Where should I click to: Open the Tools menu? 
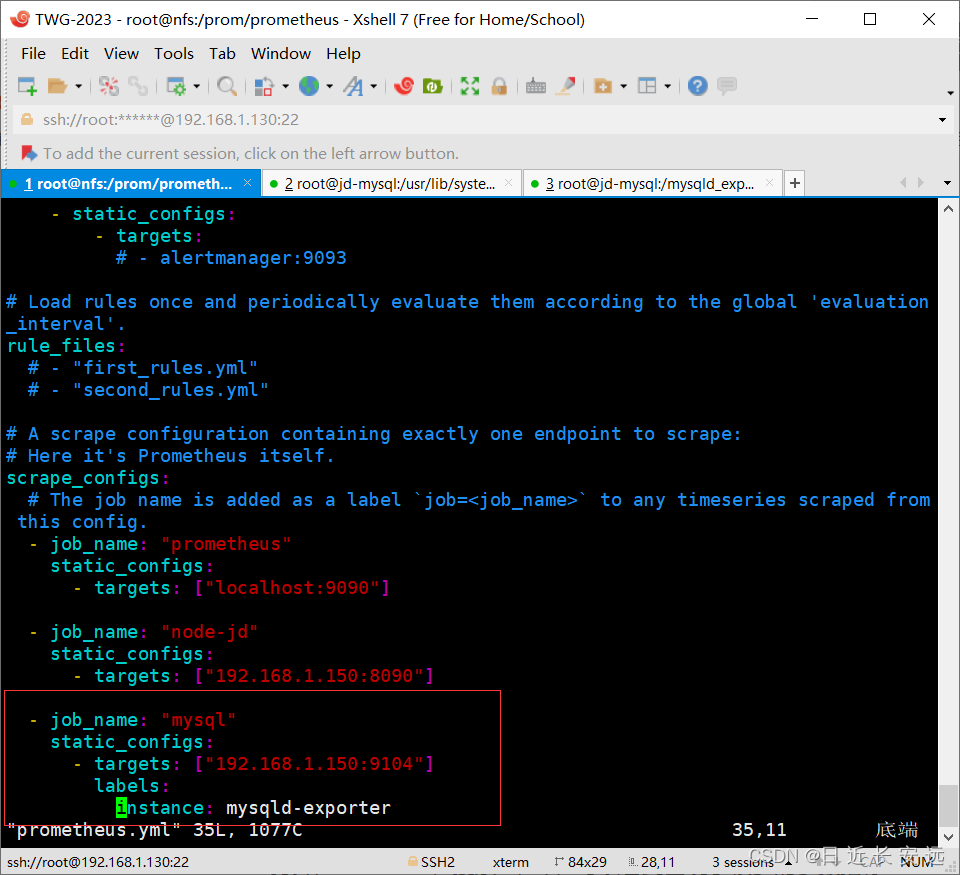tap(174, 54)
